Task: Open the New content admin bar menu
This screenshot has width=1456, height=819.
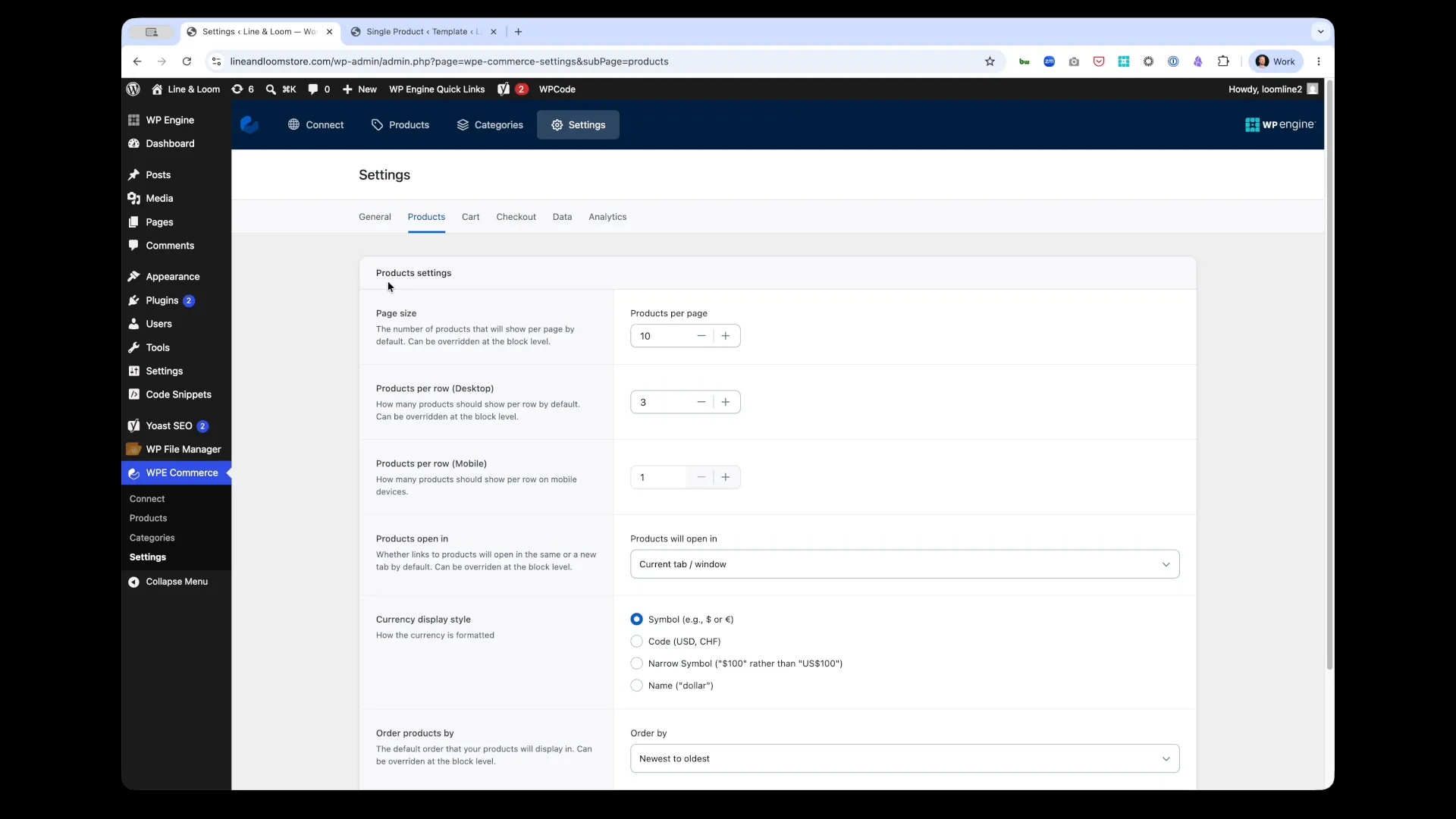Action: click(x=359, y=89)
